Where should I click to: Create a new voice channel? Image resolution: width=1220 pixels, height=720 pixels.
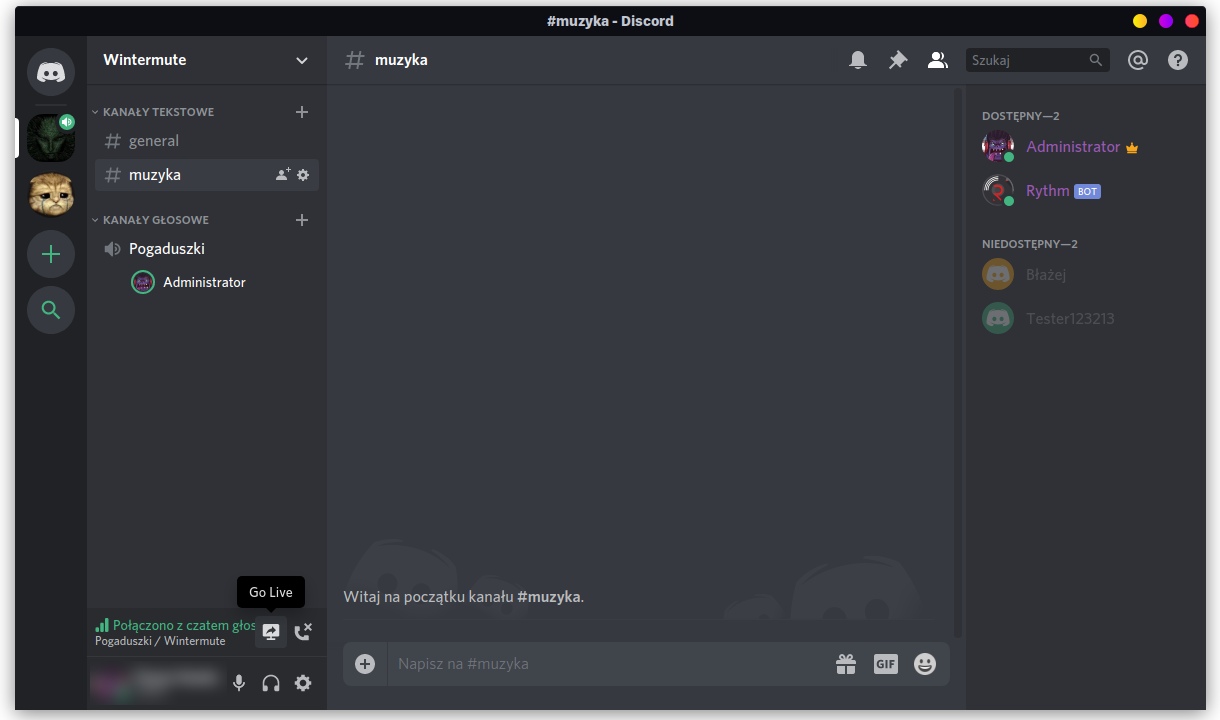(x=302, y=220)
